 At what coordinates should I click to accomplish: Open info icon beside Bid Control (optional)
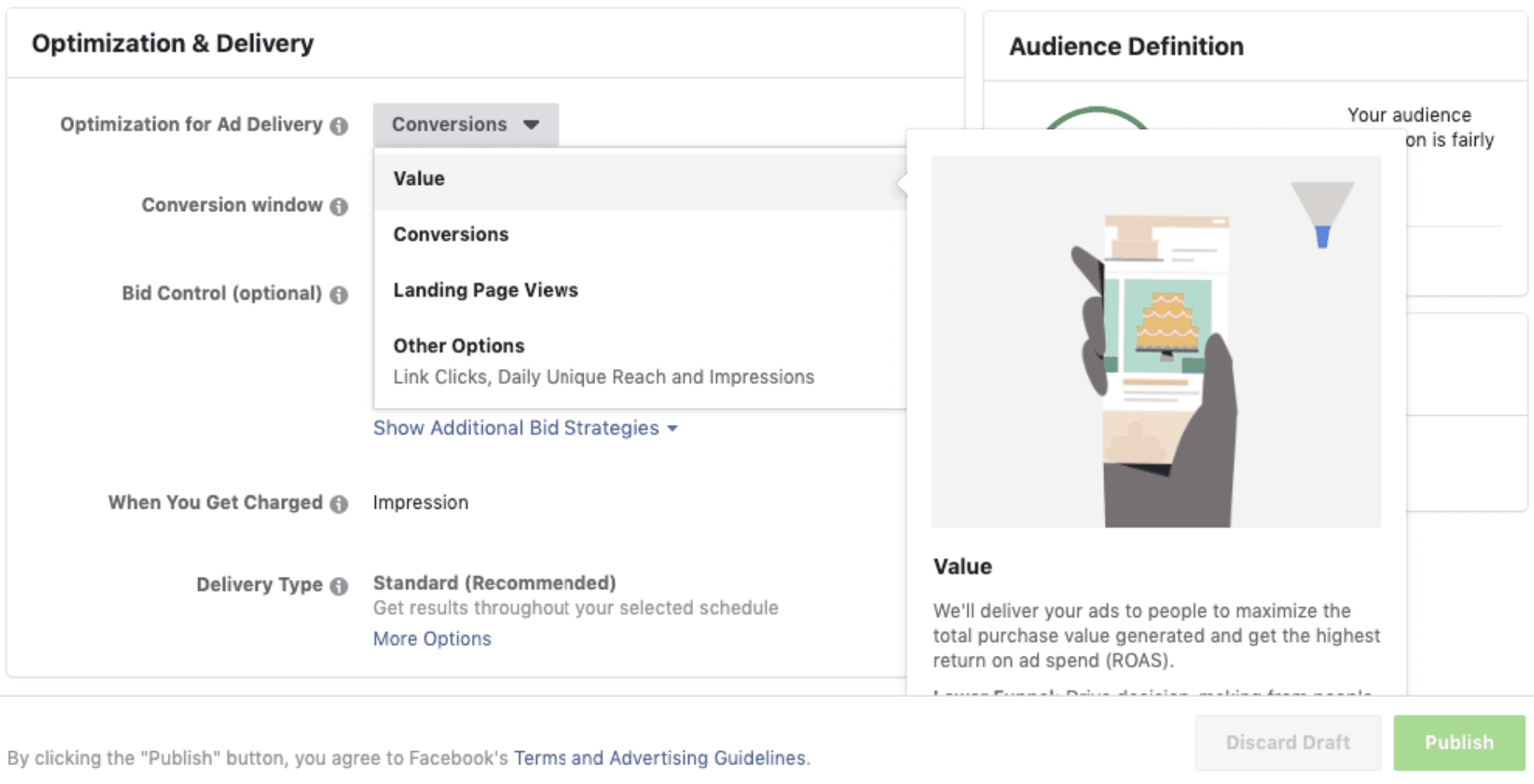339,295
